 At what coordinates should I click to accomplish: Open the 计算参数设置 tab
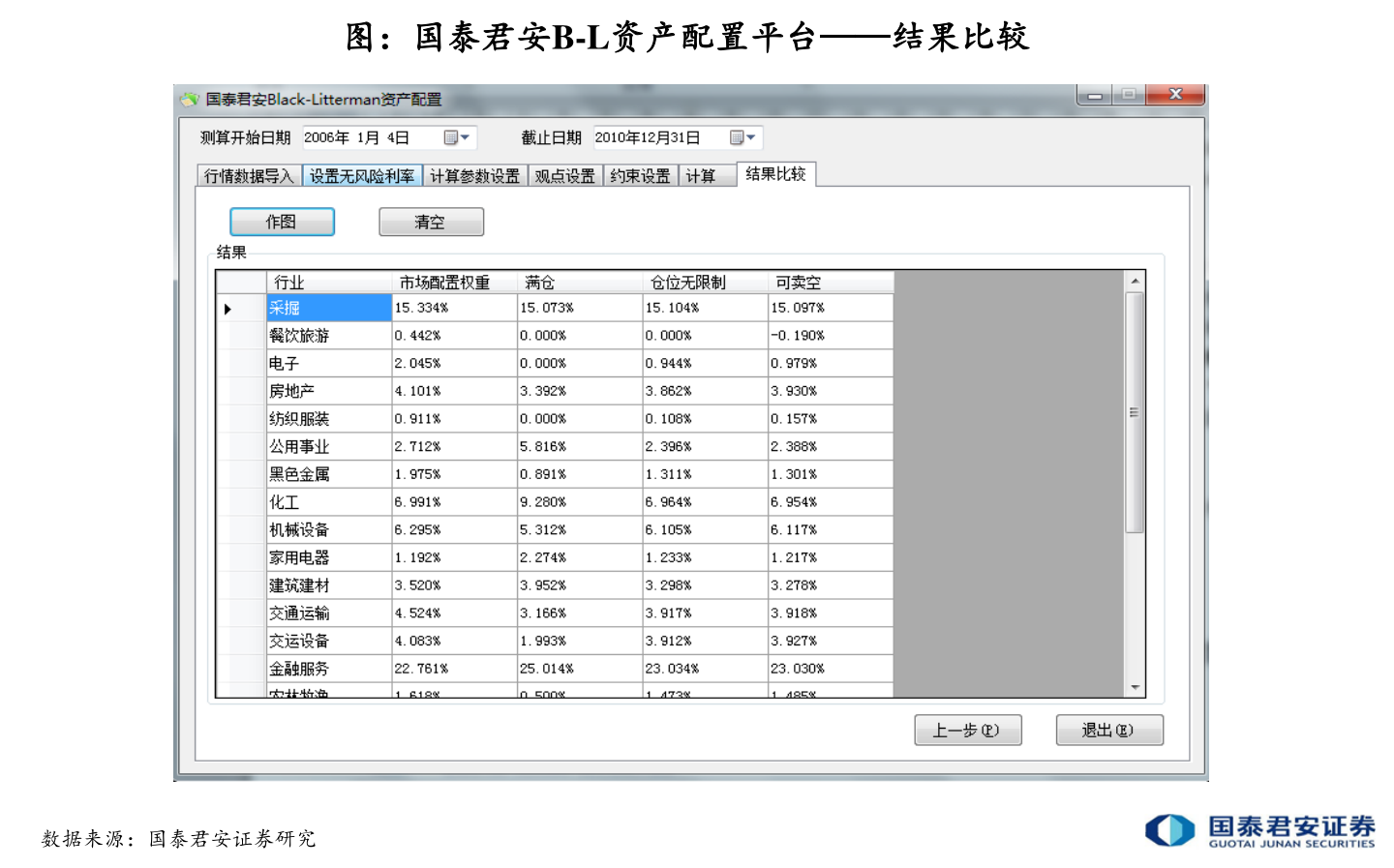[x=474, y=176]
